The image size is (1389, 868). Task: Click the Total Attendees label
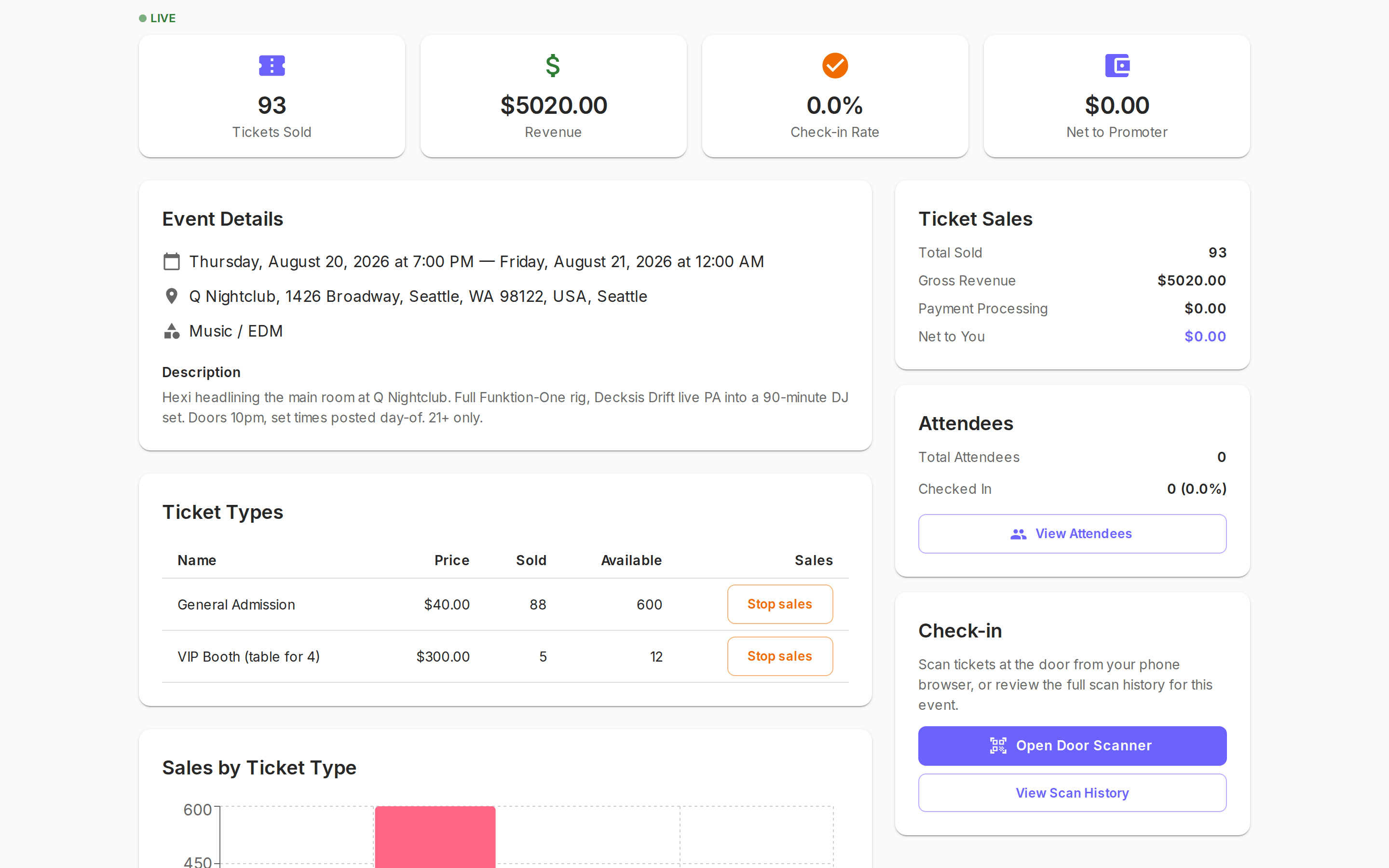tap(969, 457)
